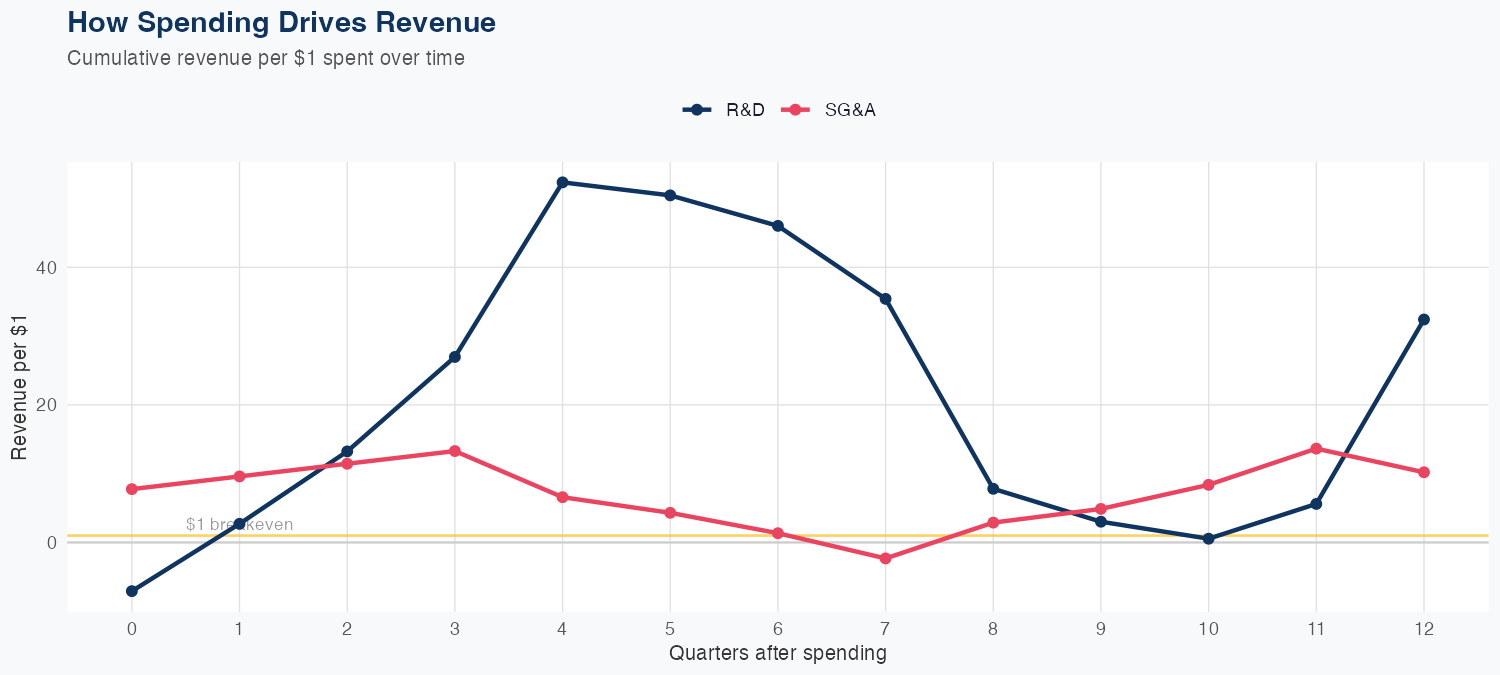Viewport: 1500px width, 675px height.
Task: Click the $1 breakeven label
Action: point(239,524)
